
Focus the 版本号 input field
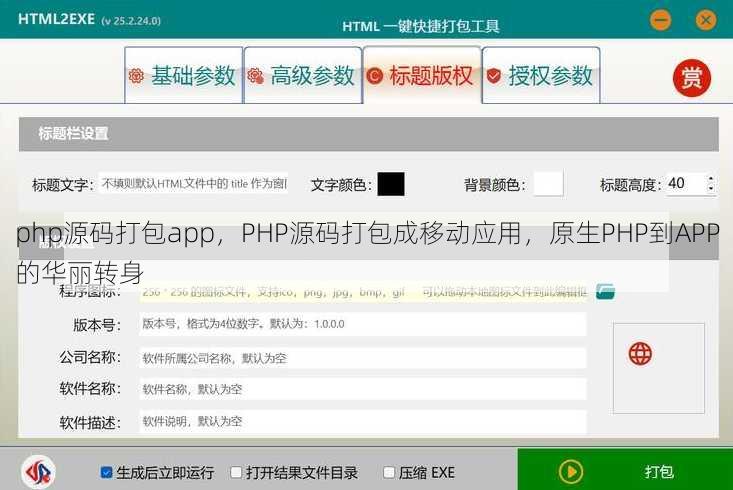pos(362,324)
